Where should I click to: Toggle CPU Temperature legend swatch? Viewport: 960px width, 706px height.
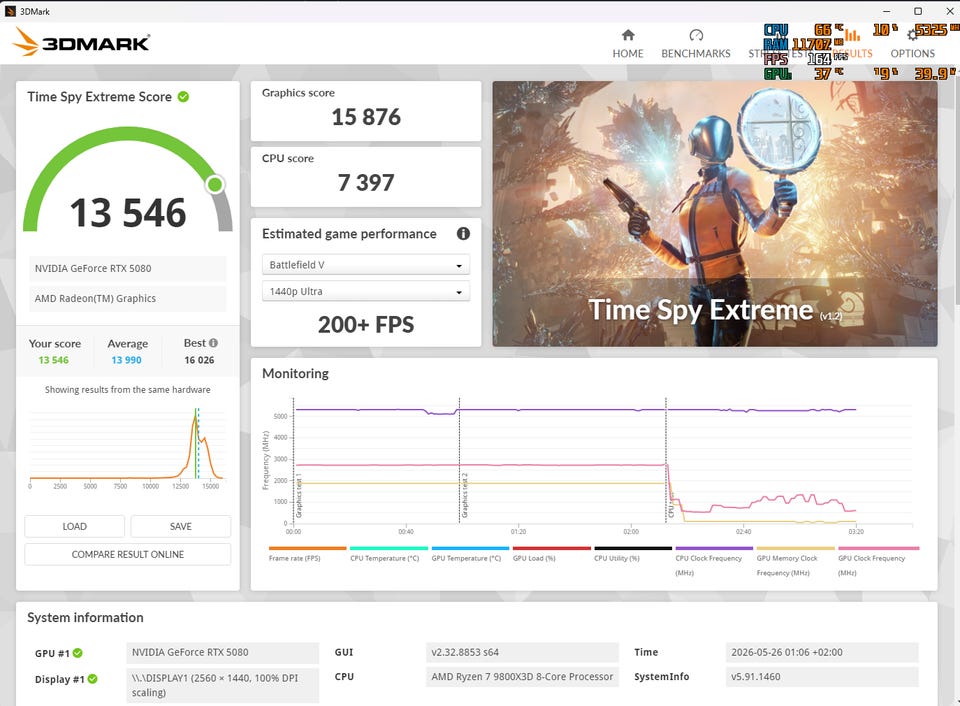pyautogui.click(x=389, y=549)
